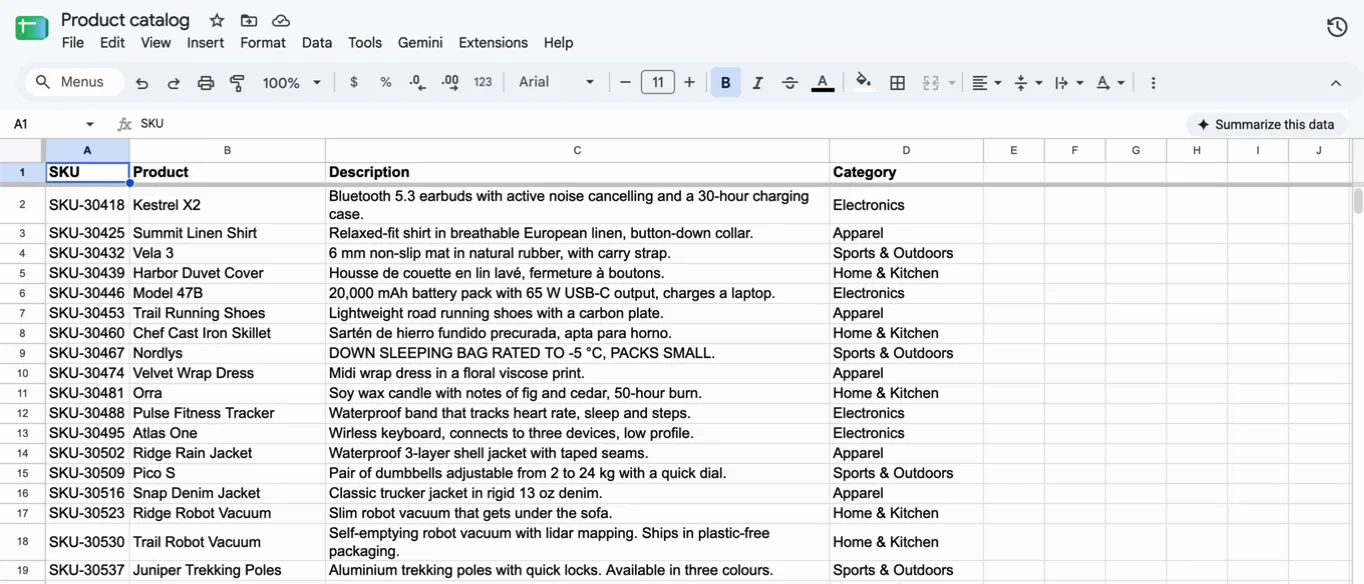Click Summarize this data button
Image resolution: width=1364 pixels, height=584 pixels.
(x=1266, y=124)
